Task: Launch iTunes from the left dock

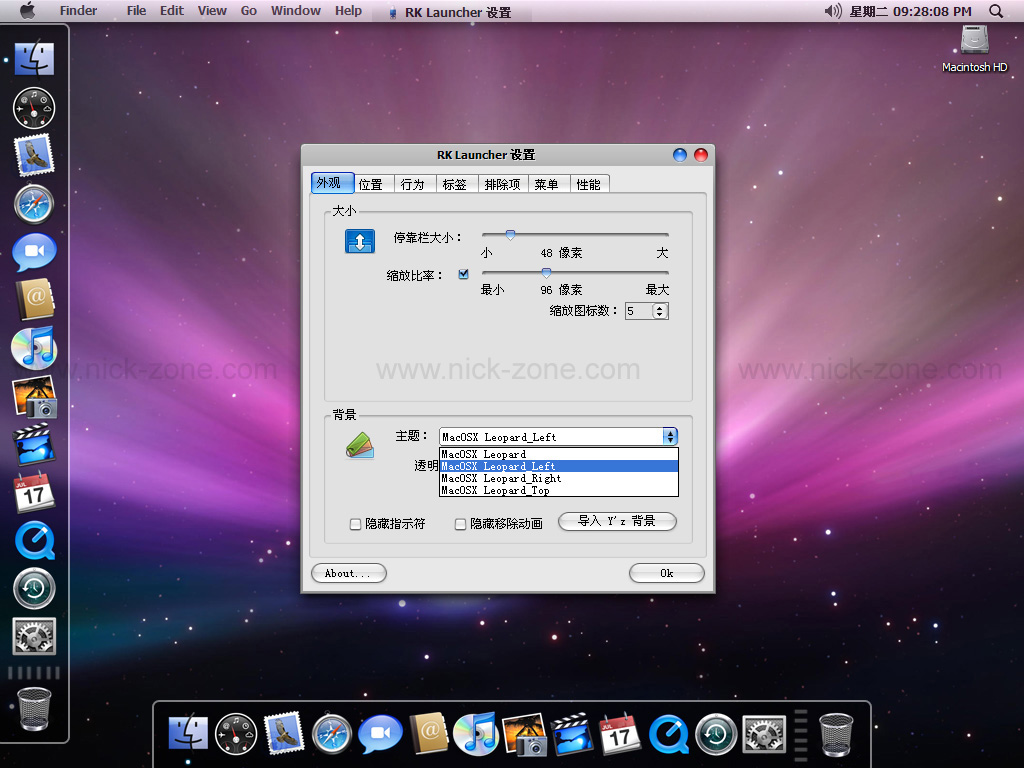Action: (x=34, y=347)
